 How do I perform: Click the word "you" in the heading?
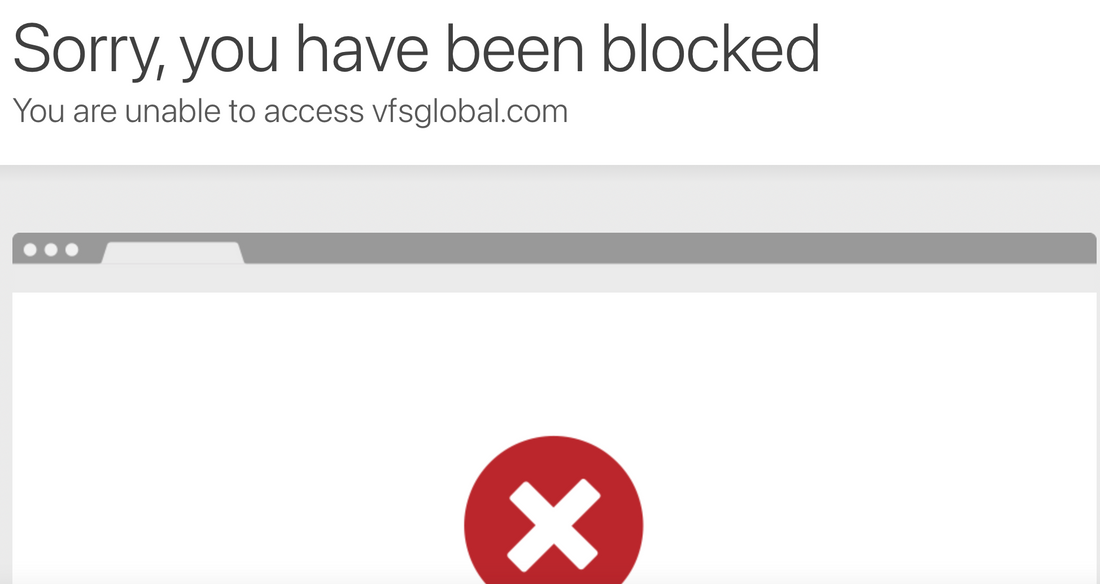pyautogui.click(x=229, y=55)
